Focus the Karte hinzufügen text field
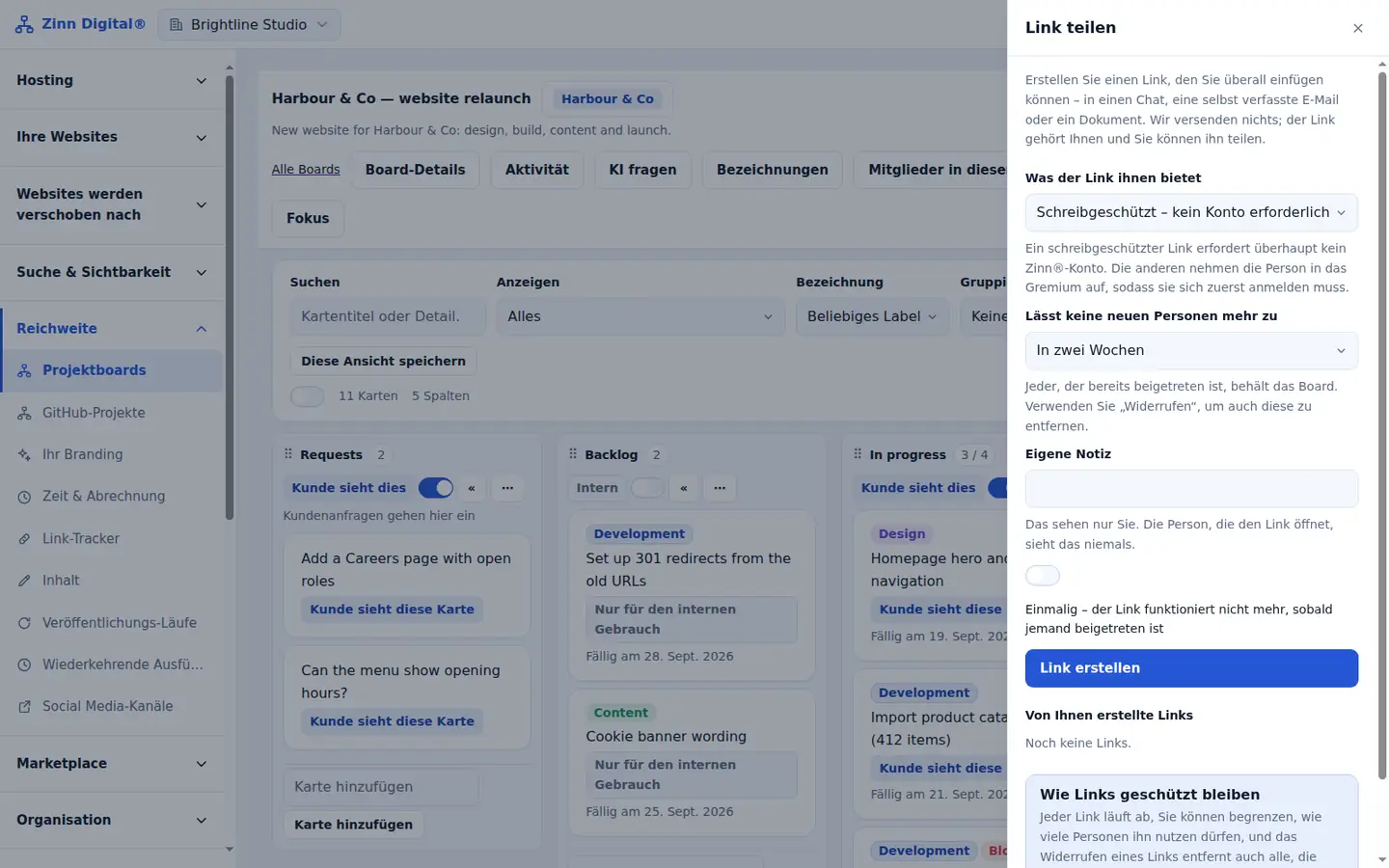The height and width of the screenshot is (868, 1389). coord(381,787)
